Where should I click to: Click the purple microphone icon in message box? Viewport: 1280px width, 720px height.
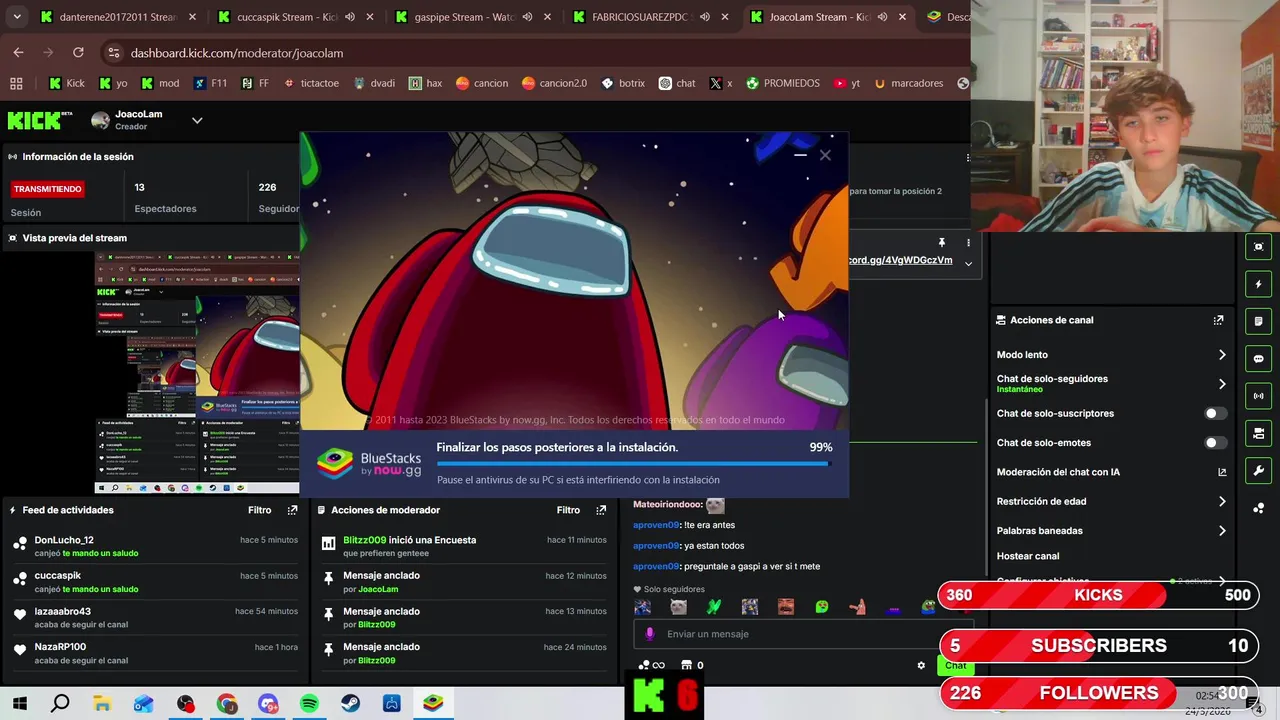[649, 634]
